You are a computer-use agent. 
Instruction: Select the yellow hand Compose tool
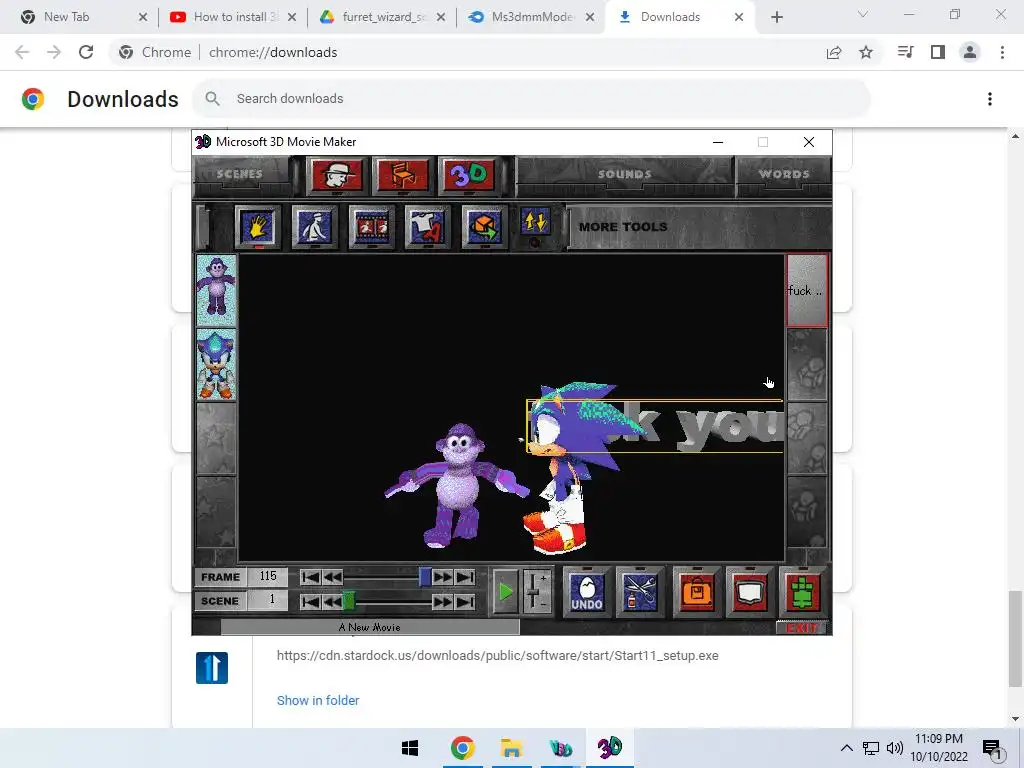(257, 227)
